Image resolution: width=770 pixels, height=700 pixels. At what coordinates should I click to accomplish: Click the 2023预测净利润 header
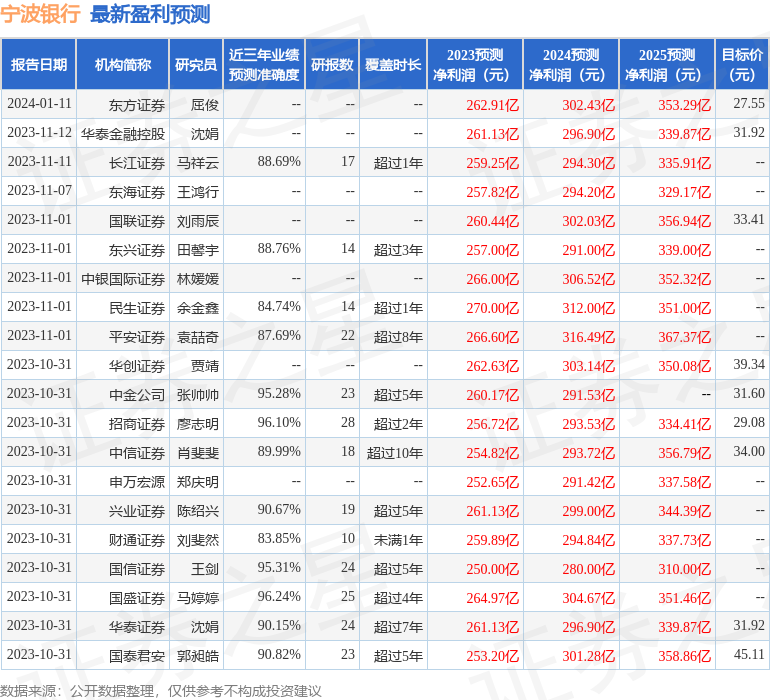[475, 64]
